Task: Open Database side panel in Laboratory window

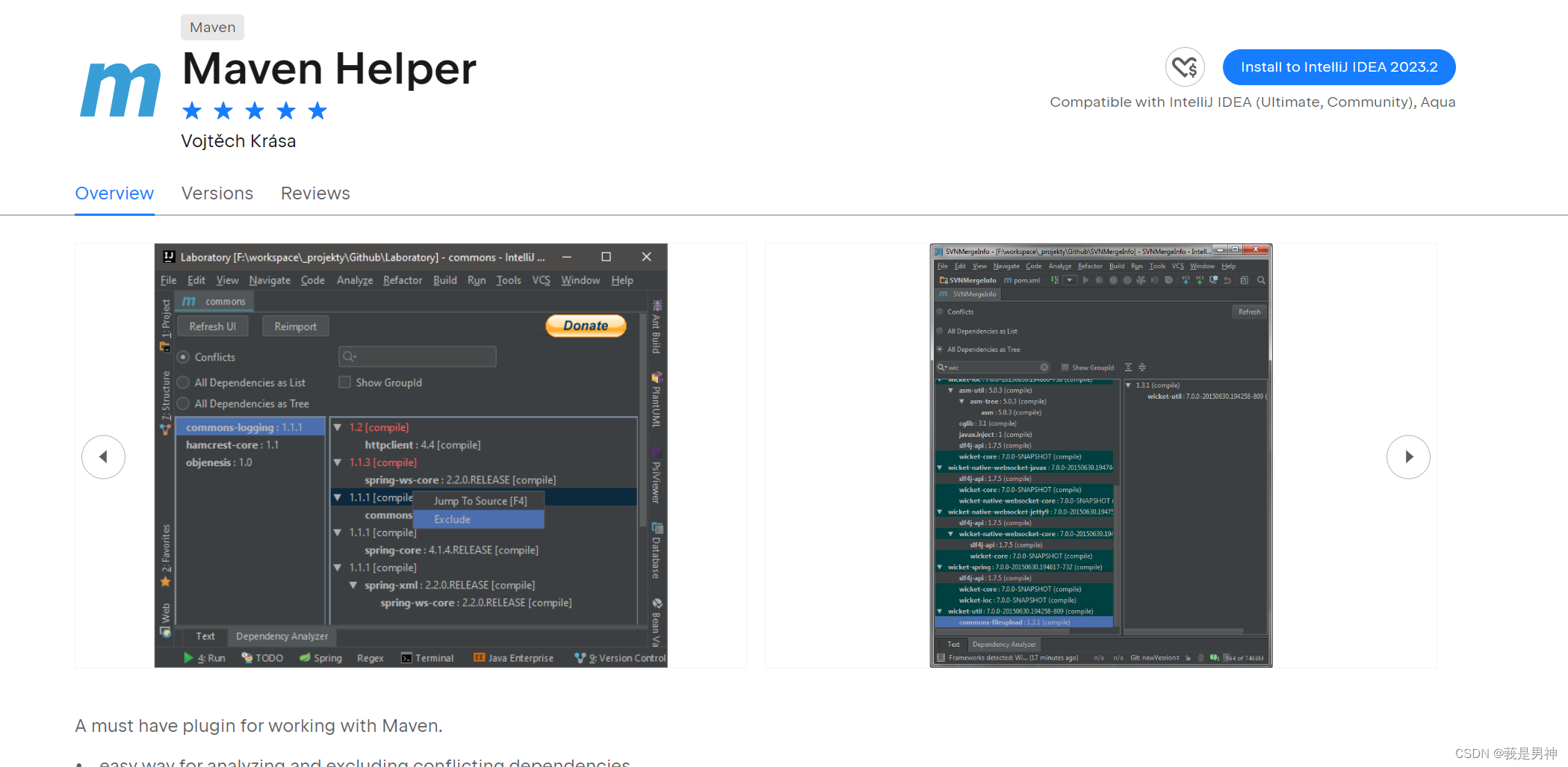Action: [657, 551]
